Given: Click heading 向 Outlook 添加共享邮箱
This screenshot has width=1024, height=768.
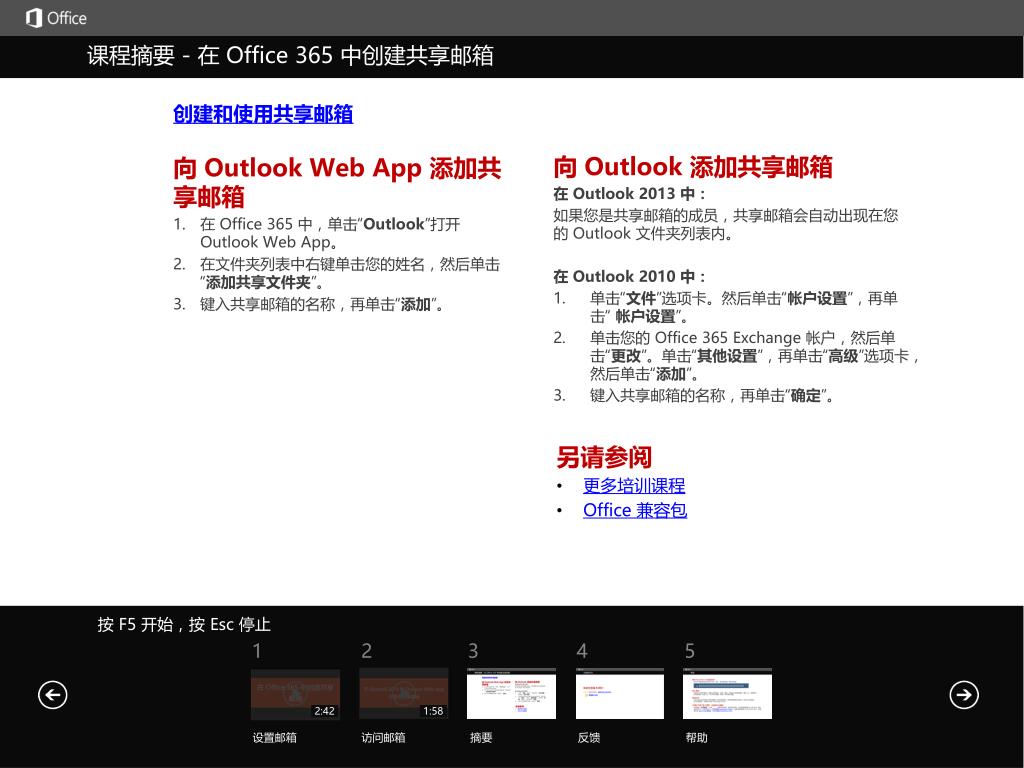Looking at the screenshot, I should [x=693, y=167].
